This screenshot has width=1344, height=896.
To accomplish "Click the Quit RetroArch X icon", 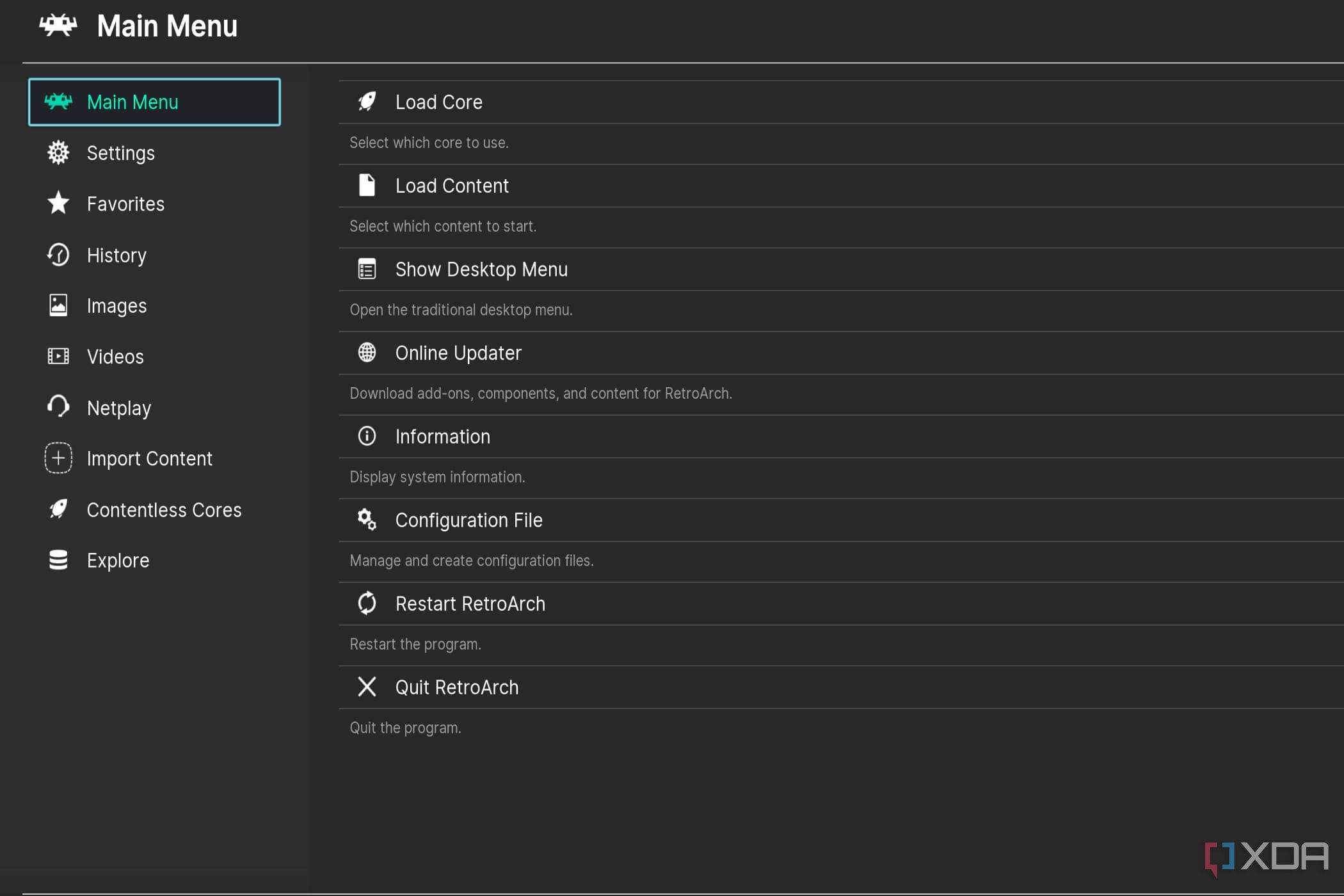I will [x=367, y=687].
